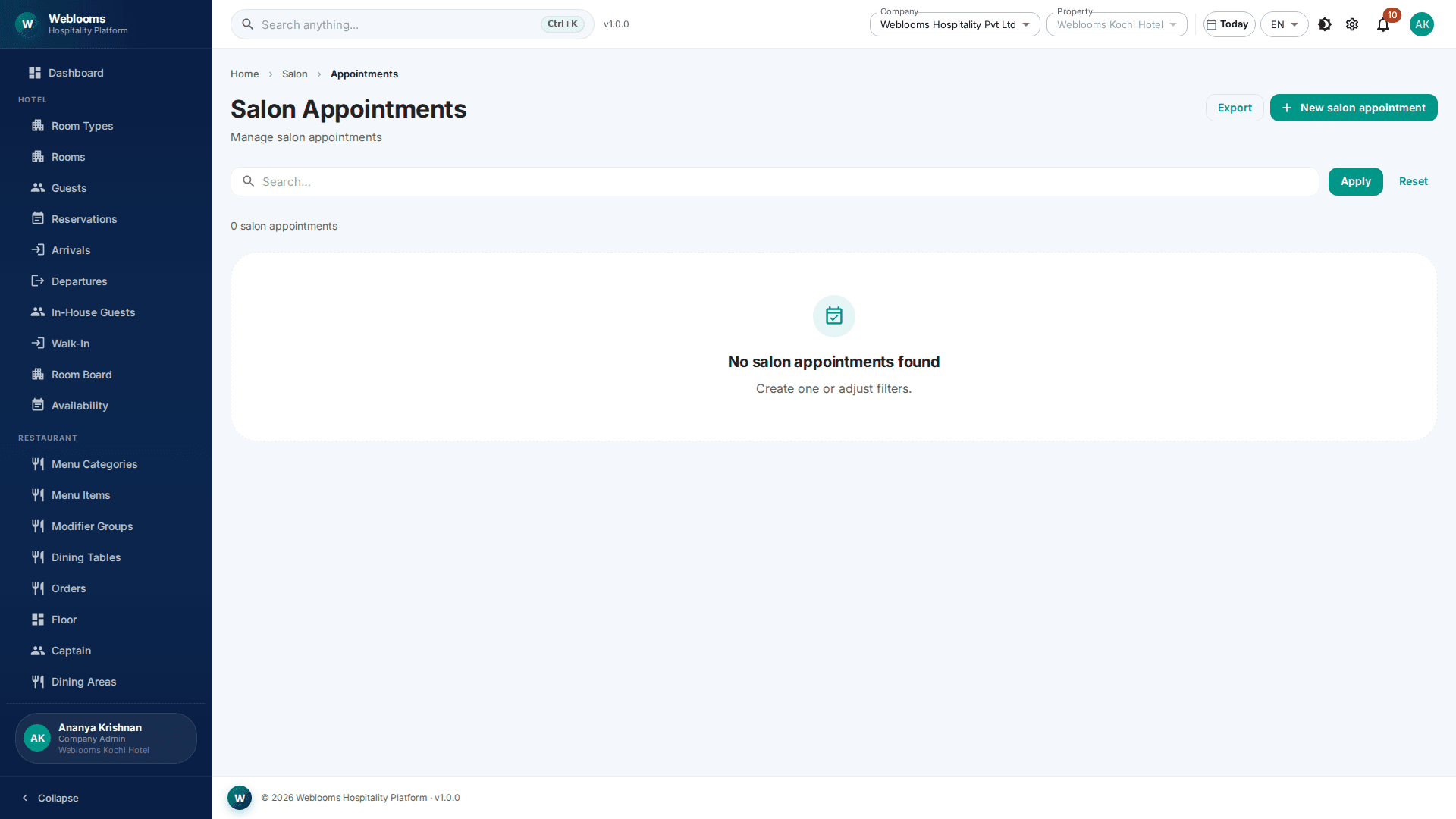Open the EN language selector

1284,24
